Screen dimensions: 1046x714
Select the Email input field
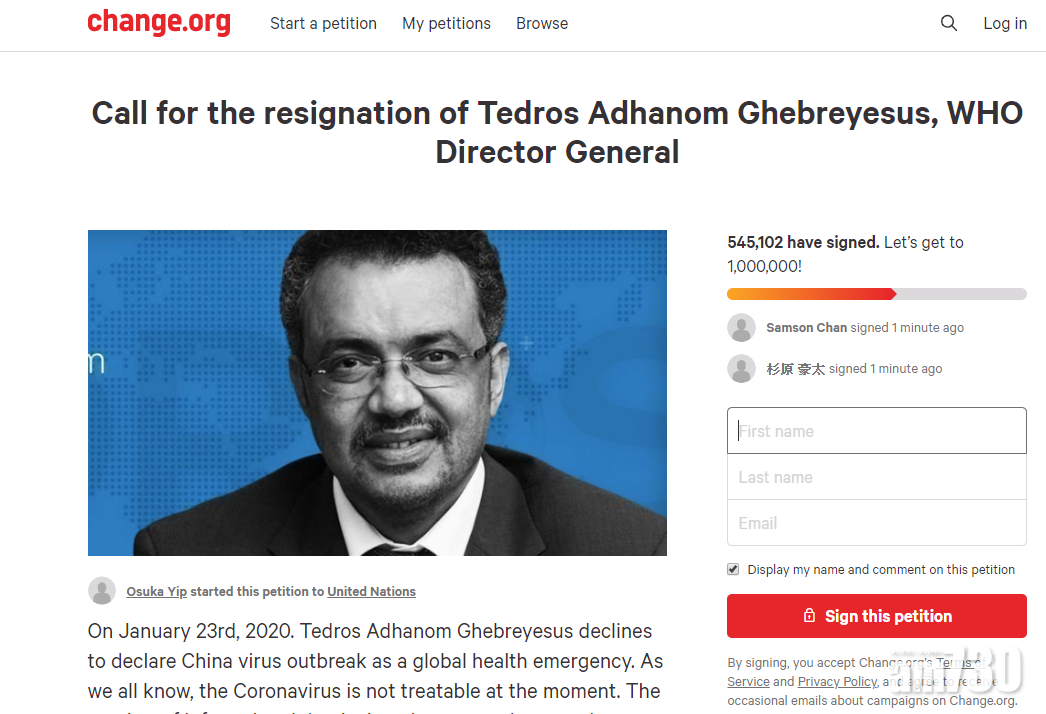click(876, 523)
